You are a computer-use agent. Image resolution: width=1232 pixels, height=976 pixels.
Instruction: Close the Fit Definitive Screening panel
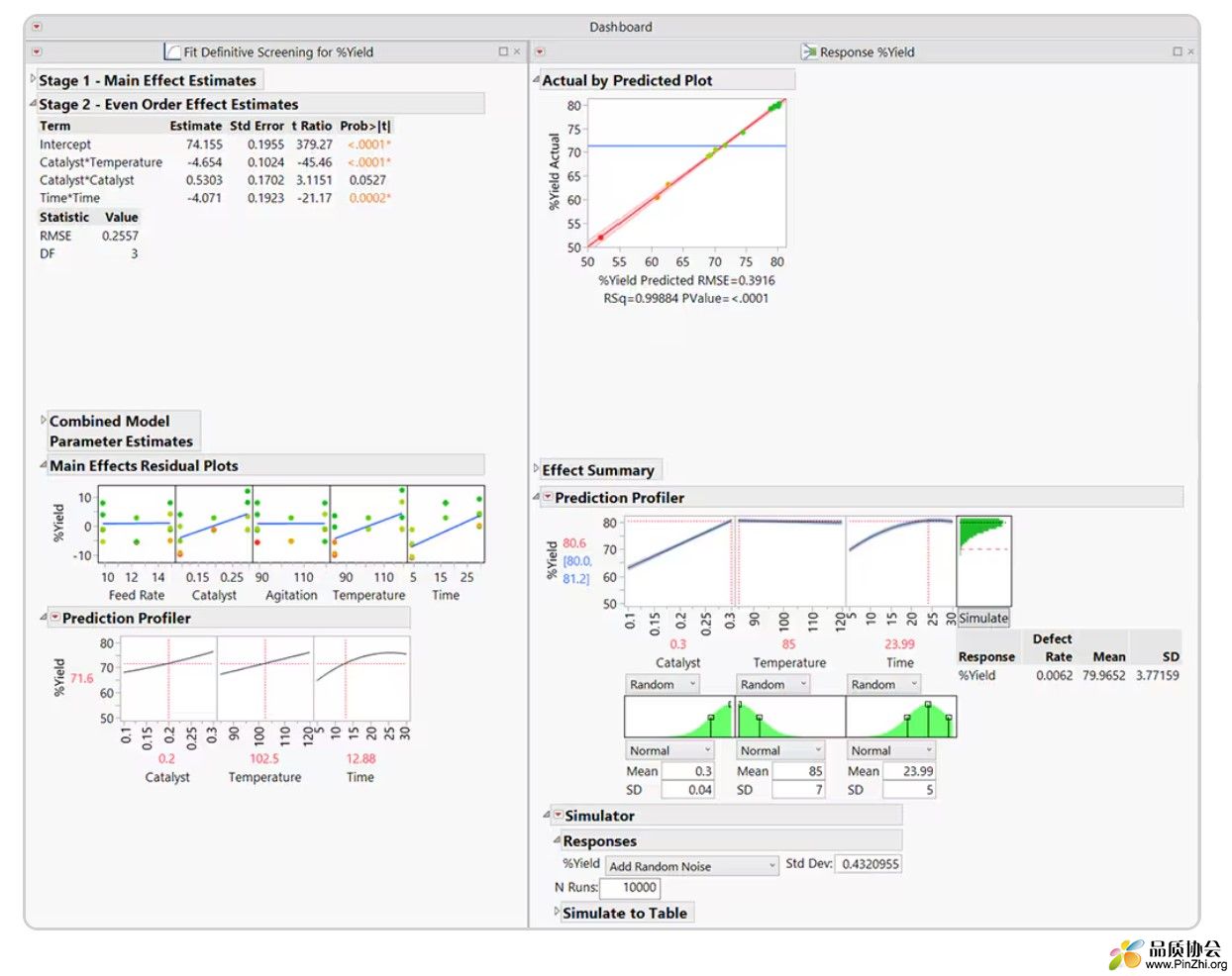click(x=517, y=51)
